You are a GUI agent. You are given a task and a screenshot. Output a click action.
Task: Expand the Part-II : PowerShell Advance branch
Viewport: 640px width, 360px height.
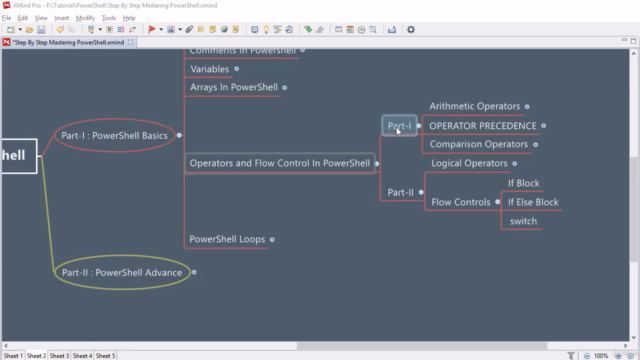click(194, 272)
